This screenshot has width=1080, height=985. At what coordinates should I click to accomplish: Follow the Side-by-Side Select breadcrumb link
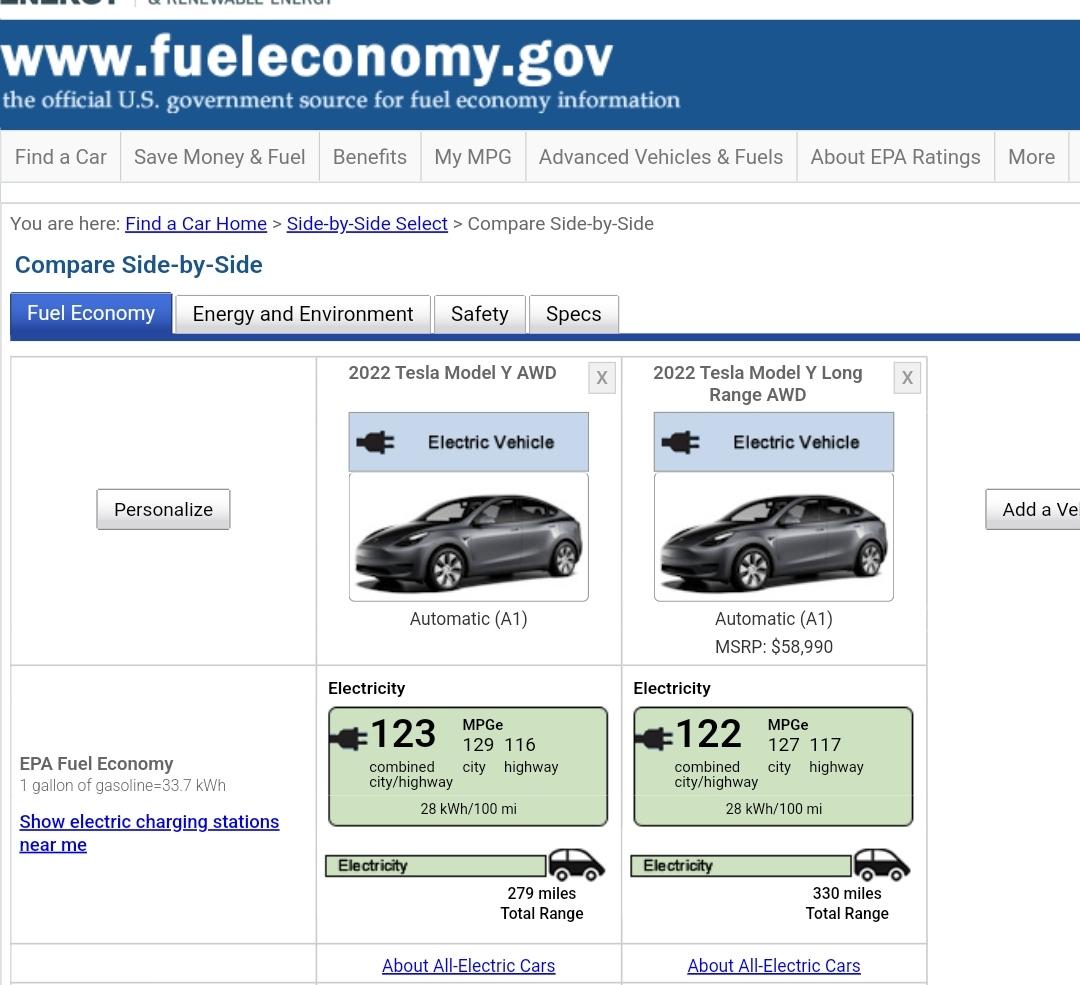coord(367,224)
